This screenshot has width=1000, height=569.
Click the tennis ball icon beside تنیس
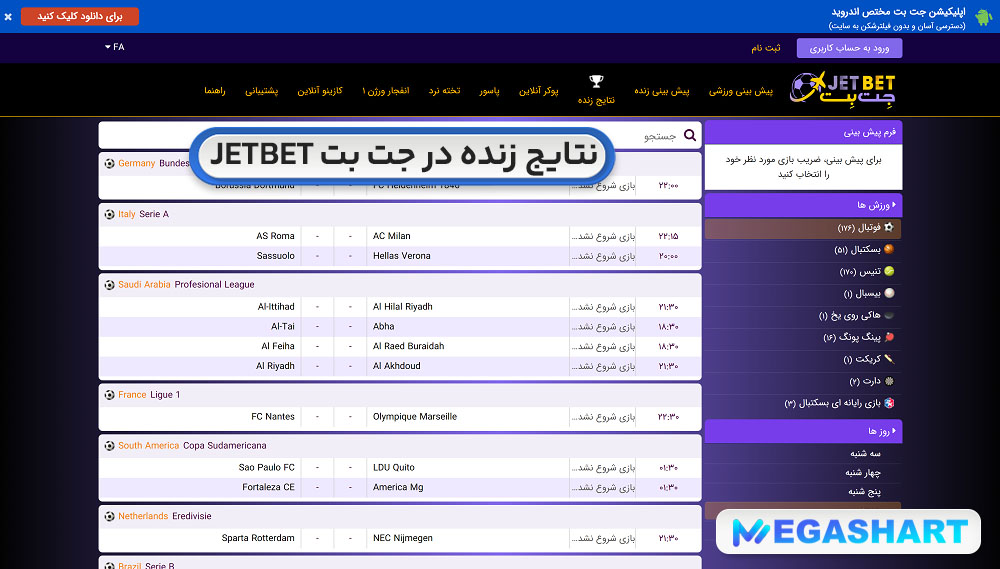pyautogui.click(x=888, y=271)
